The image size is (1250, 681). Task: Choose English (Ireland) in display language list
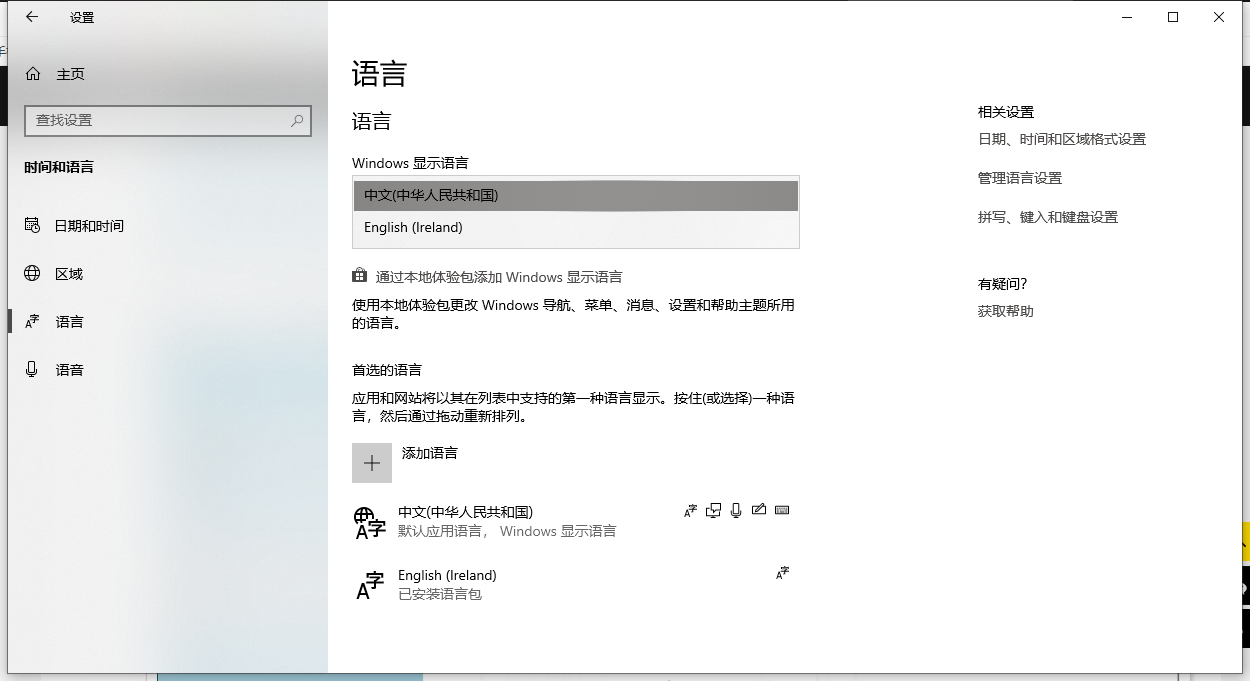[x=576, y=228]
